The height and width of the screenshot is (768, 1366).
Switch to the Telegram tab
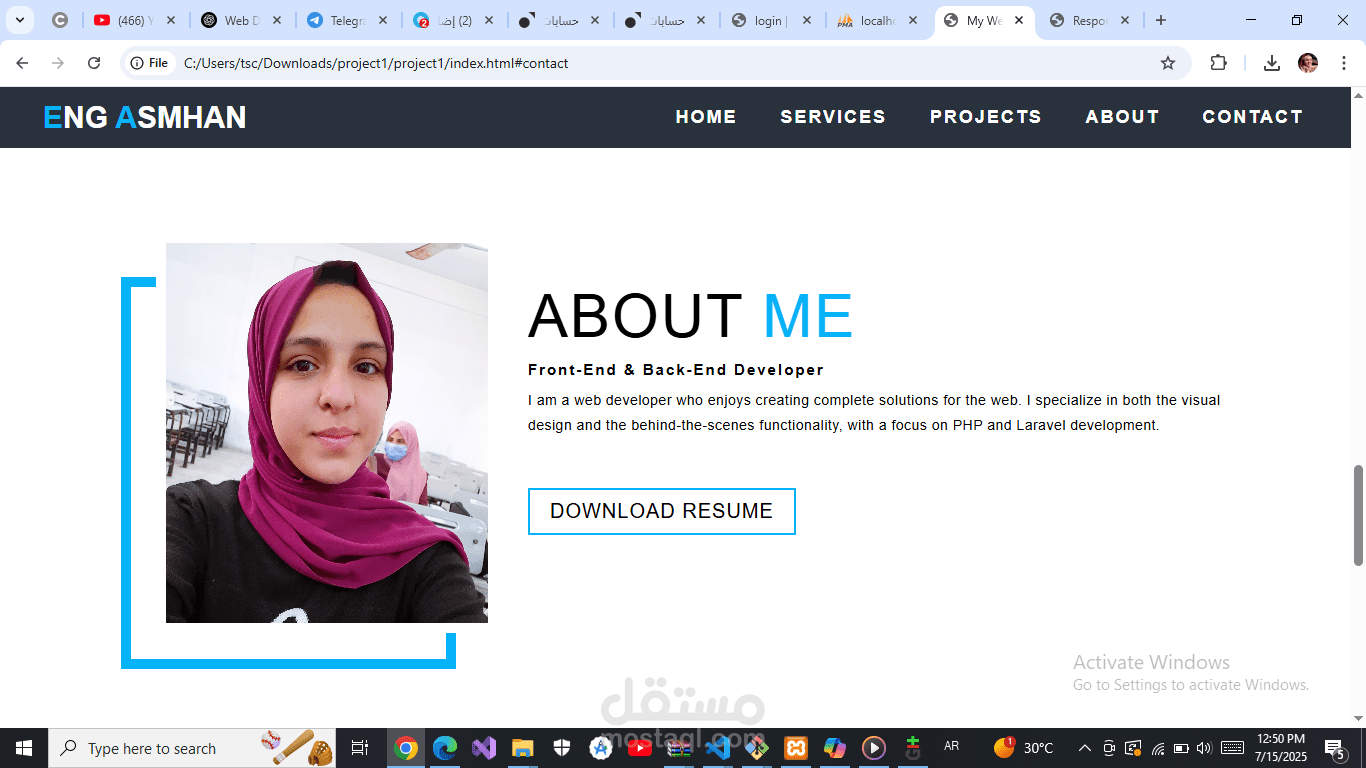click(346, 20)
